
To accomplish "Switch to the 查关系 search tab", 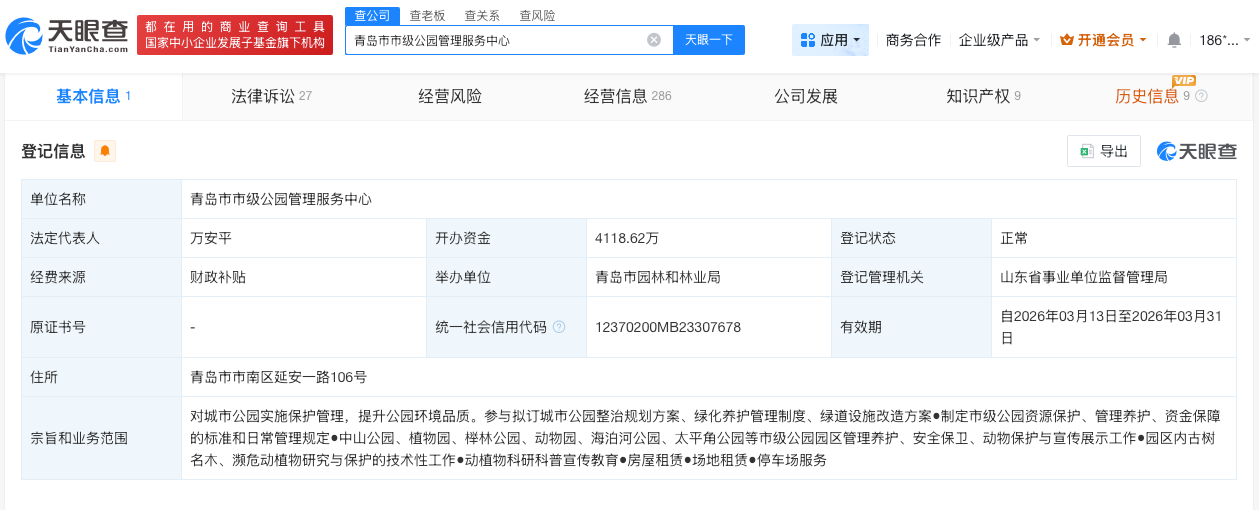I will [482, 15].
